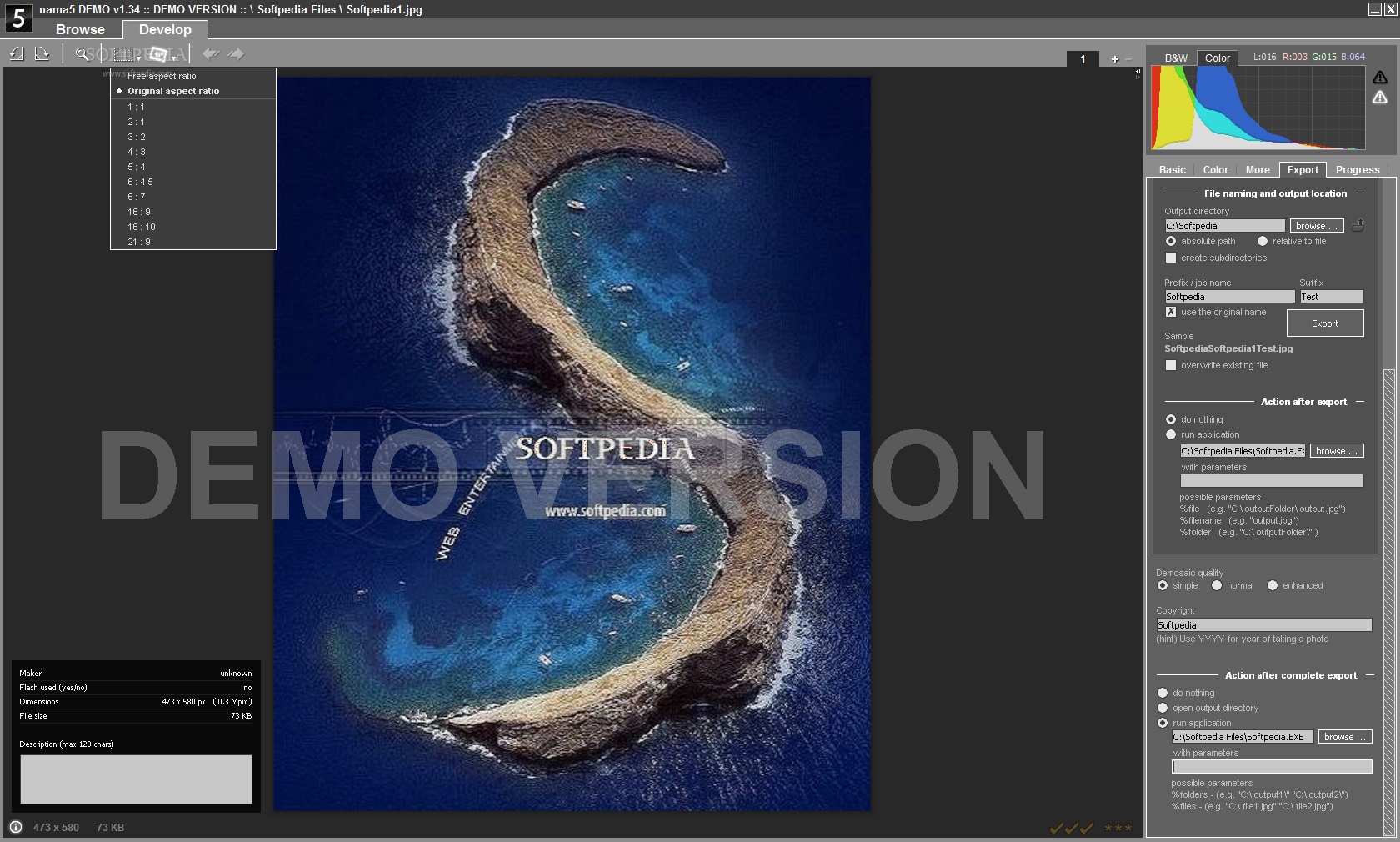This screenshot has height=842, width=1400.
Task: Select the crop grid tool
Action: pyautogui.click(x=123, y=54)
